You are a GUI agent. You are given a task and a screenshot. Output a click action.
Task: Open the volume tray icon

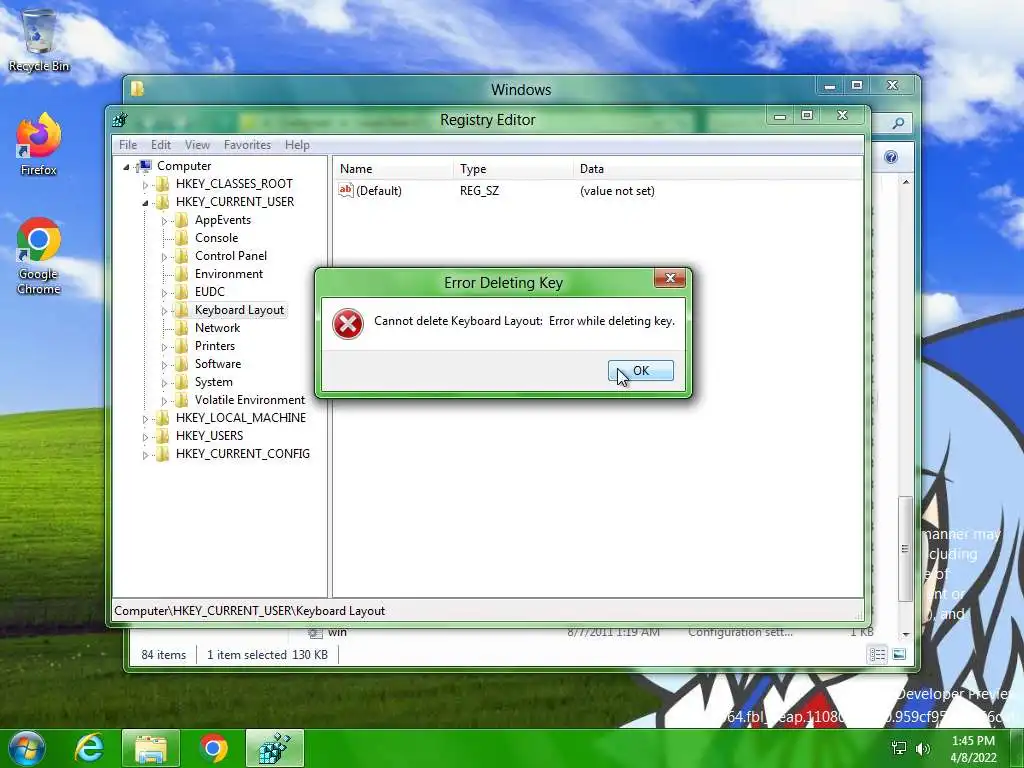point(923,748)
